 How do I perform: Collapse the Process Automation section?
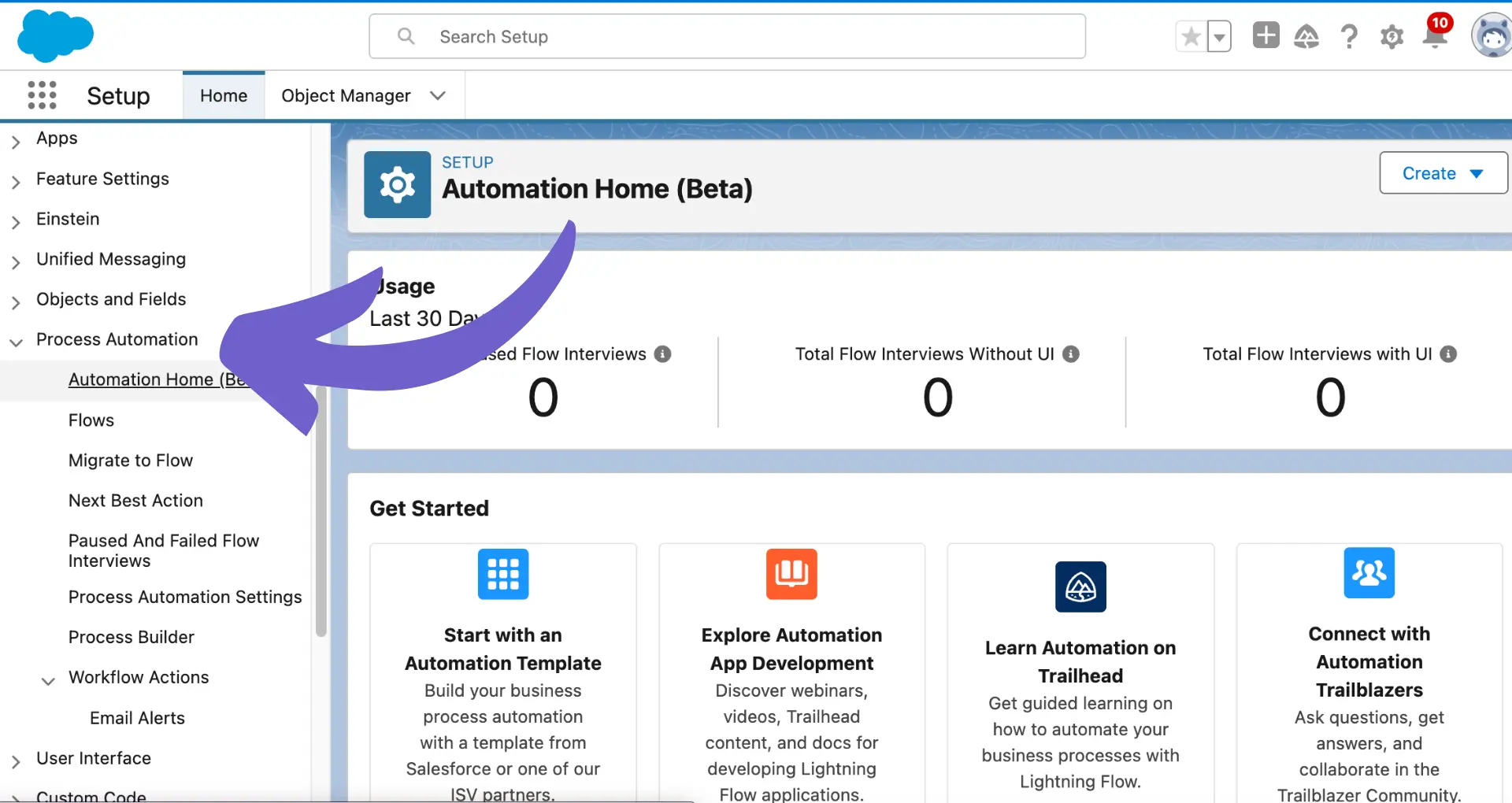16,342
